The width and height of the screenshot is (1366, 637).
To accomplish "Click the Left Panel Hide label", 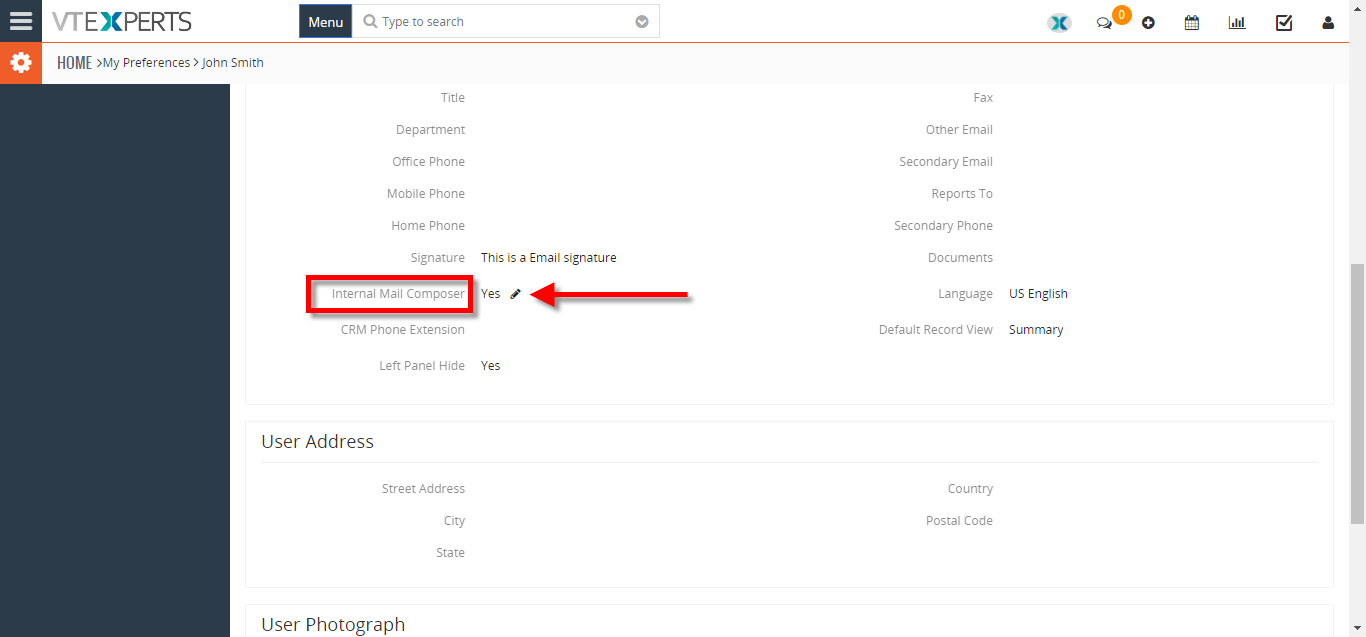I will coord(422,366).
